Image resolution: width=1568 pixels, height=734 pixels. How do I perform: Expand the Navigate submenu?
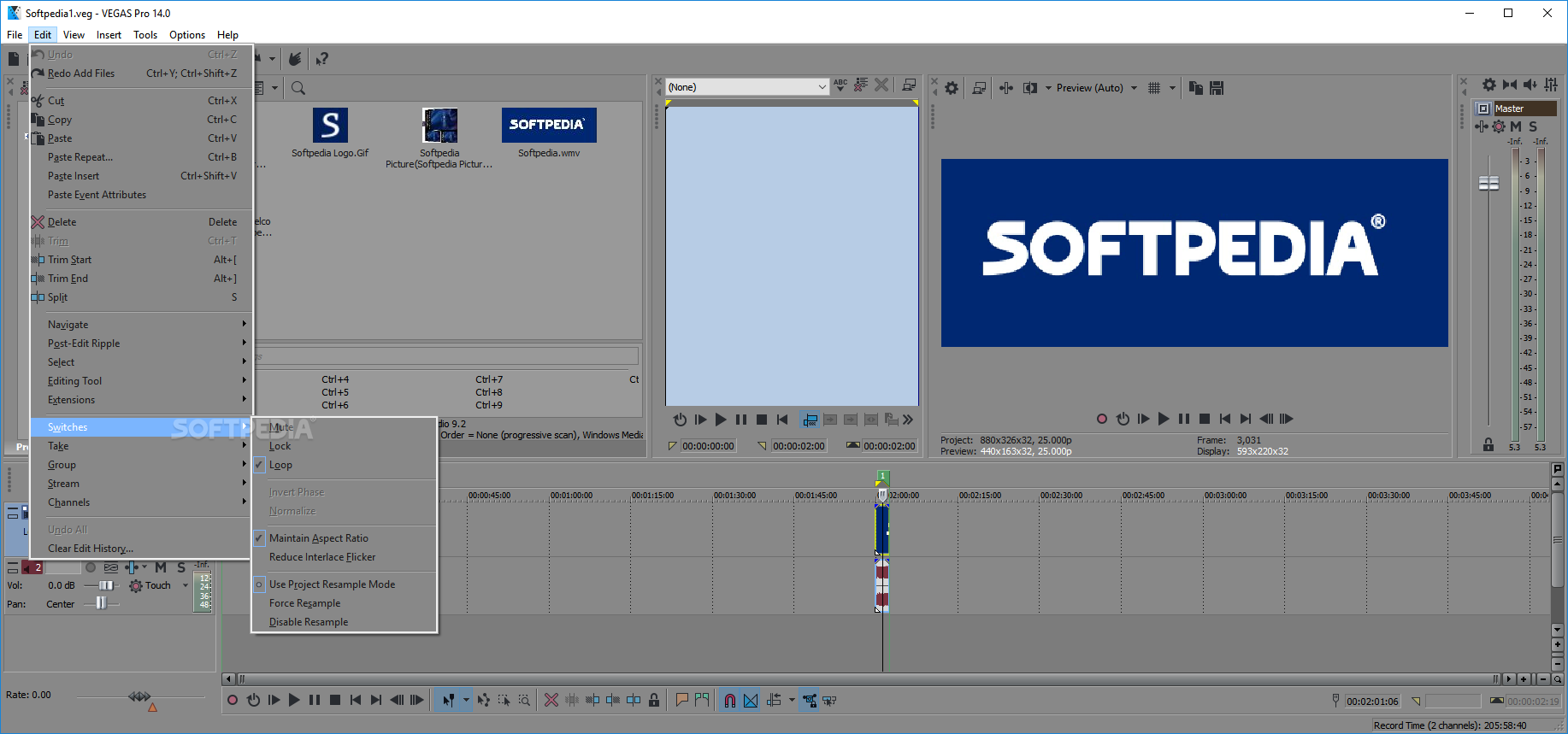[x=140, y=325]
